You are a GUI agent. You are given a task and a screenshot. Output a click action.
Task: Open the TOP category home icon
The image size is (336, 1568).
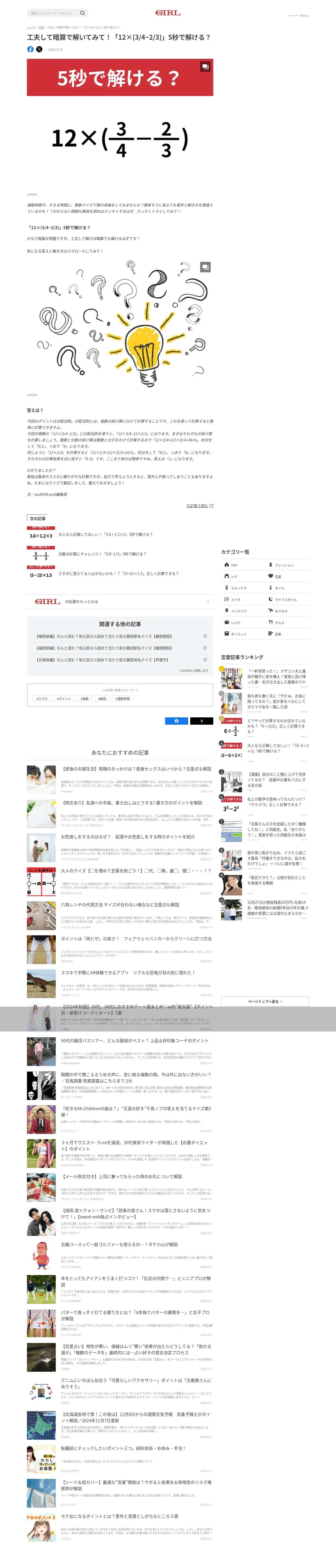(x=226, y=565)
